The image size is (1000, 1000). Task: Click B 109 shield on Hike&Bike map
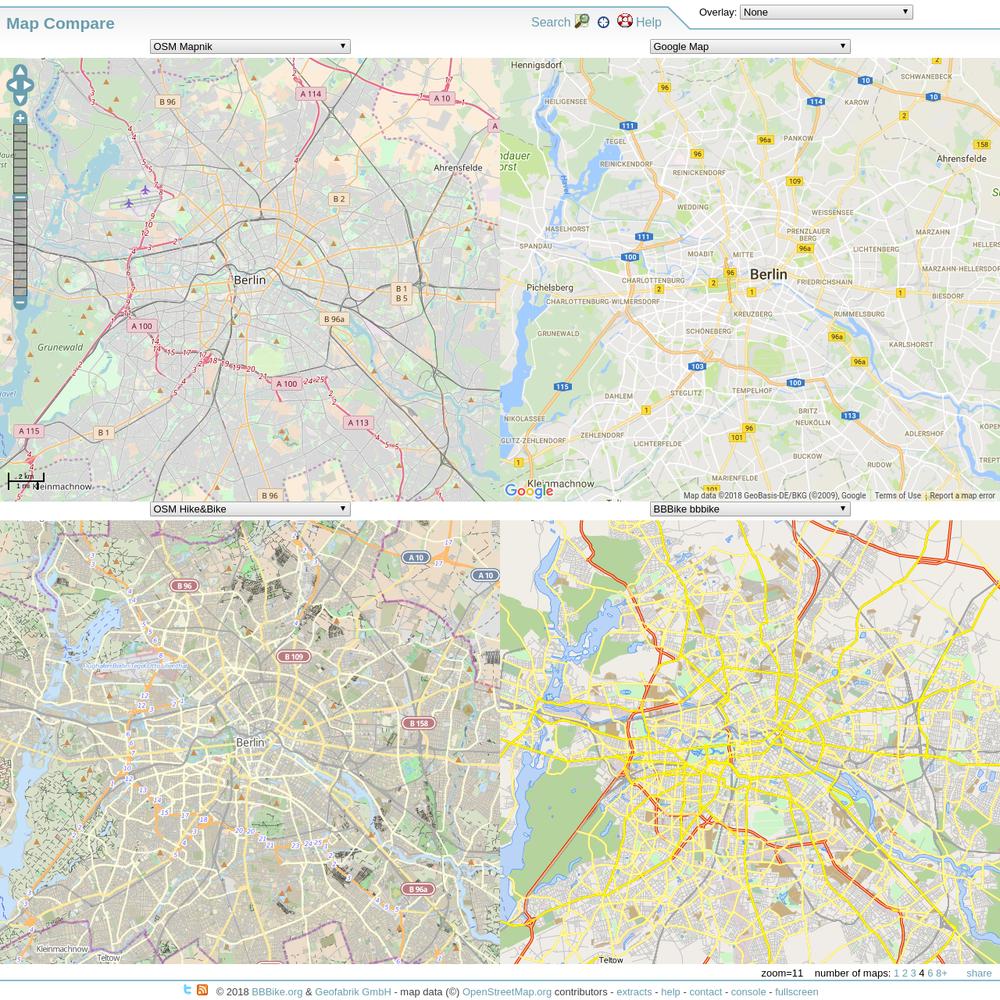click(x=293, y=656)
